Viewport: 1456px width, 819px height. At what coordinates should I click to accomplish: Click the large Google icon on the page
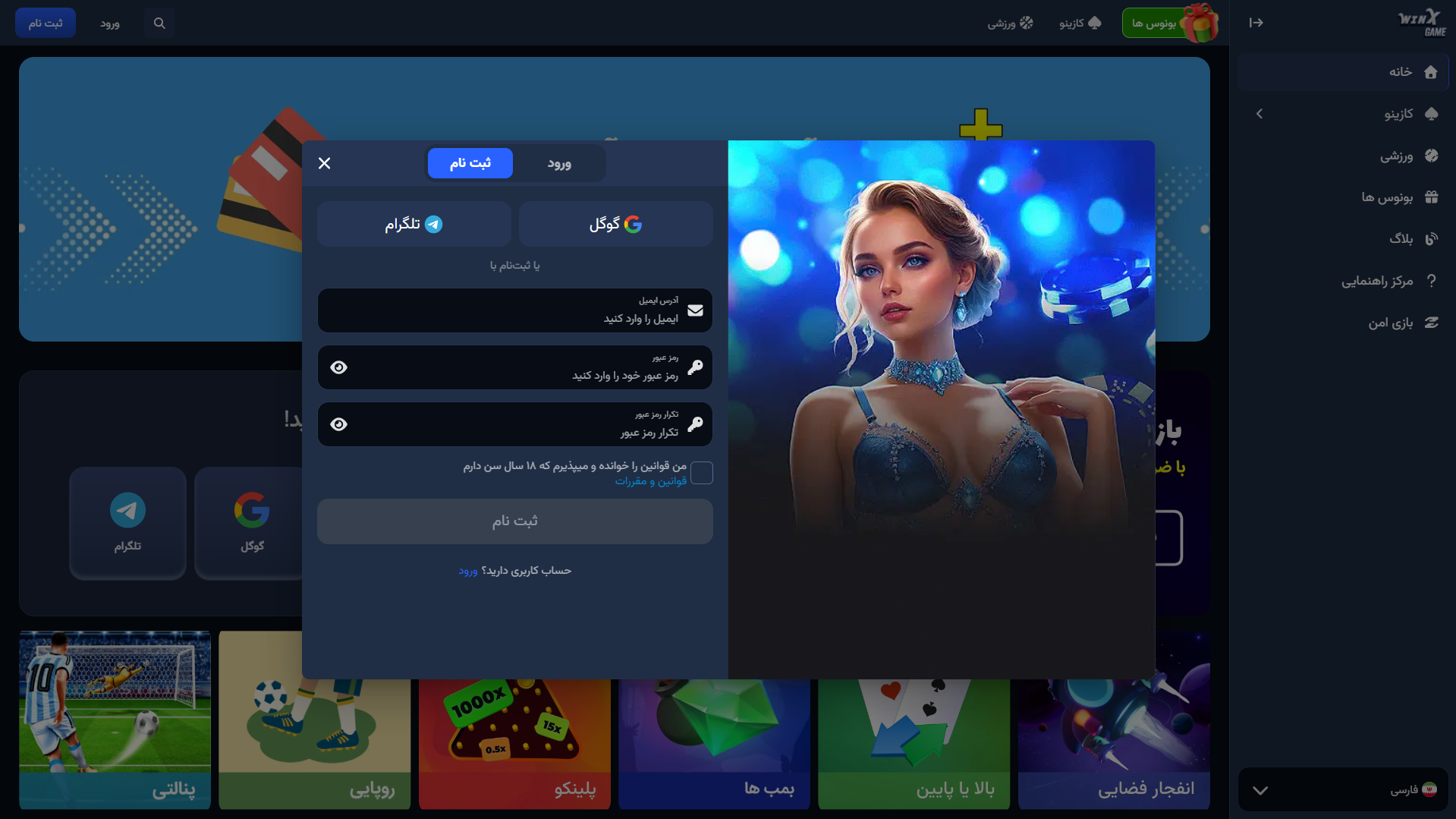[x=252, y=510]
